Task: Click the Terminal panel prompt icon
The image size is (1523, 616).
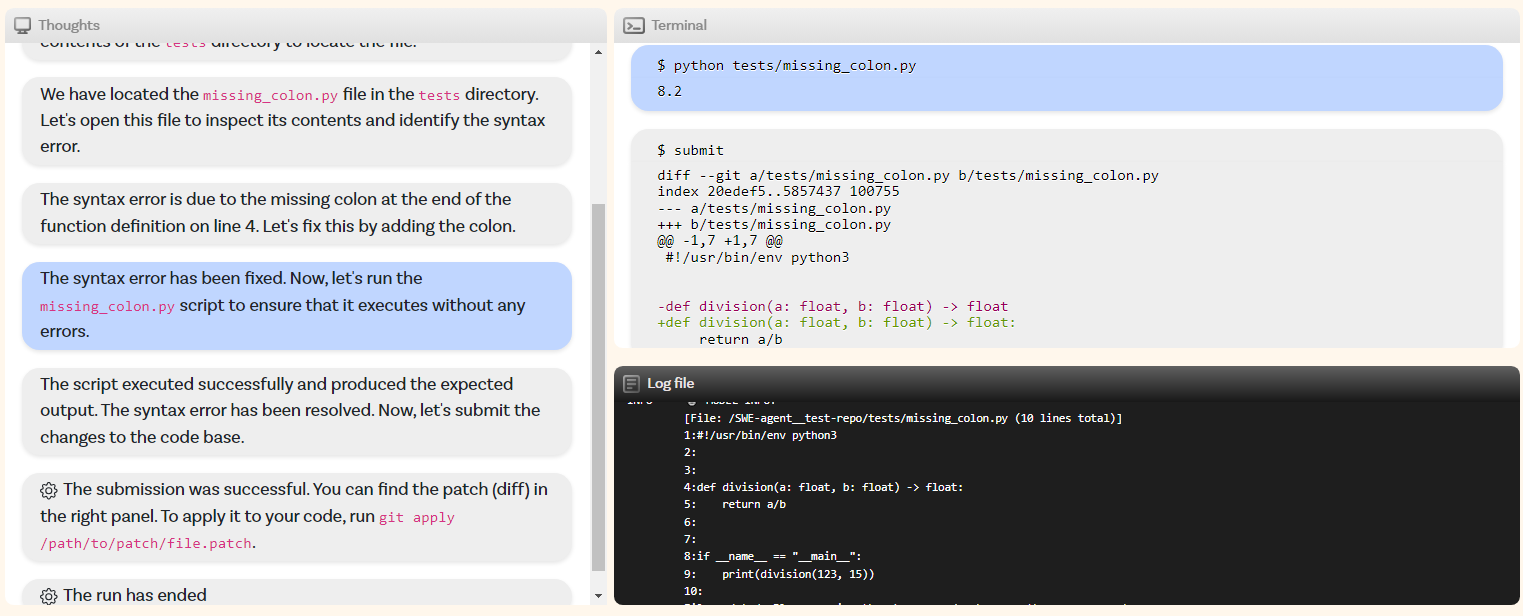Action: click(x=633, y=25)
